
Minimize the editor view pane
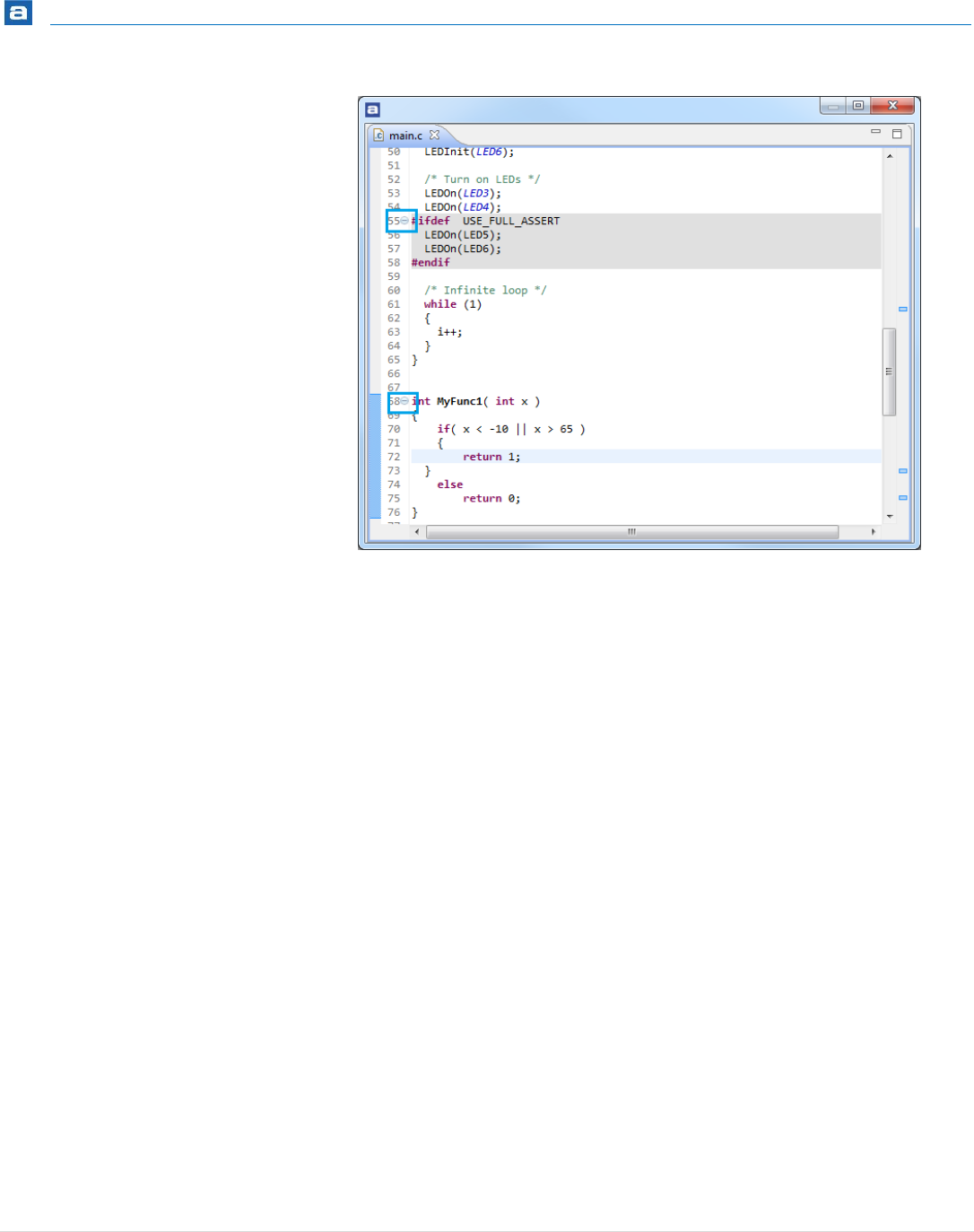[x=875, y=132]
